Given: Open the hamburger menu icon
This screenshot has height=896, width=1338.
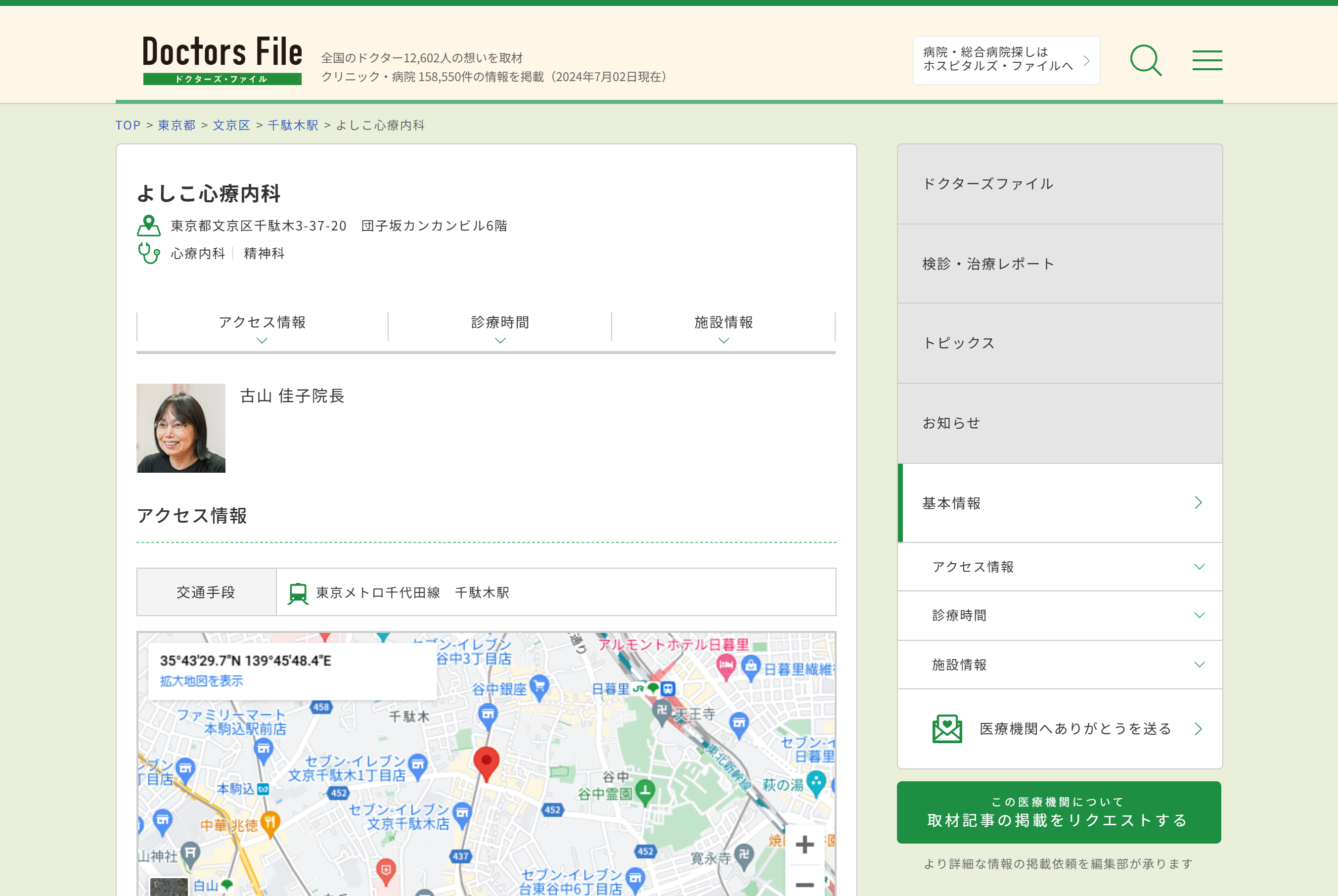Looking at the screenshot, I should (1206, 60).
